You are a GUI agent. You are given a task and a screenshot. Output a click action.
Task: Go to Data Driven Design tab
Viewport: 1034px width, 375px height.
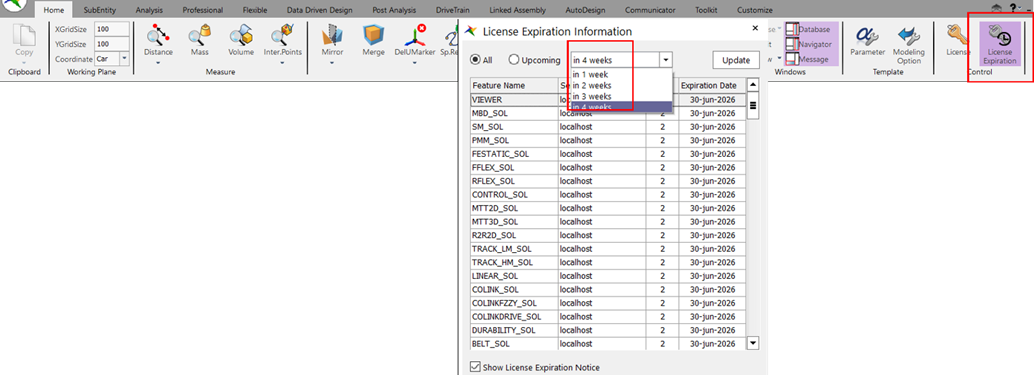(x=319, y=11)
